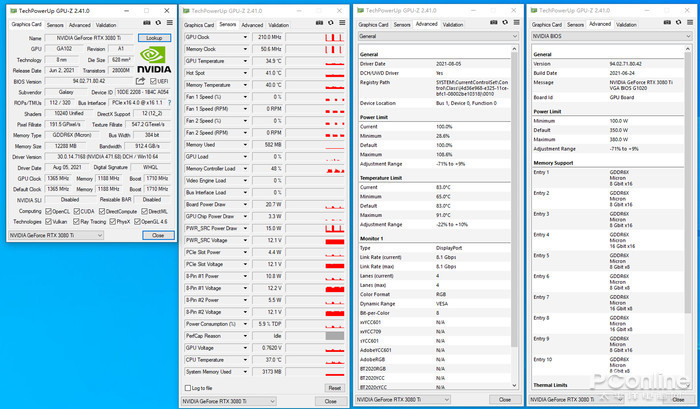Image resolution: width=700 pixels, height=409 pixels.
Task: Click the GPU Clock sensor graph
Action: 315,37
